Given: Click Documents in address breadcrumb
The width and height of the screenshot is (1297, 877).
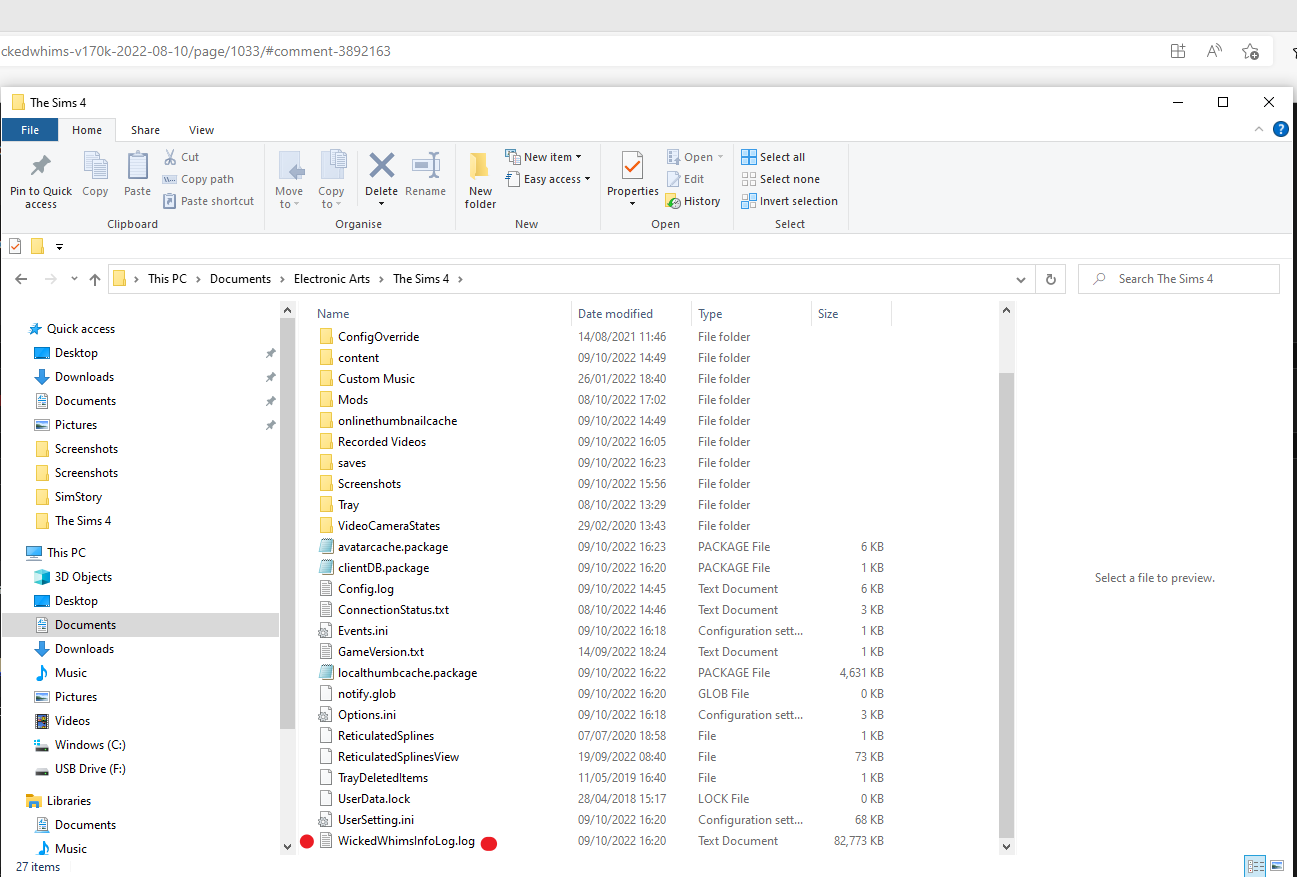Looking at the screenshot, I should (x=240, y=279).
